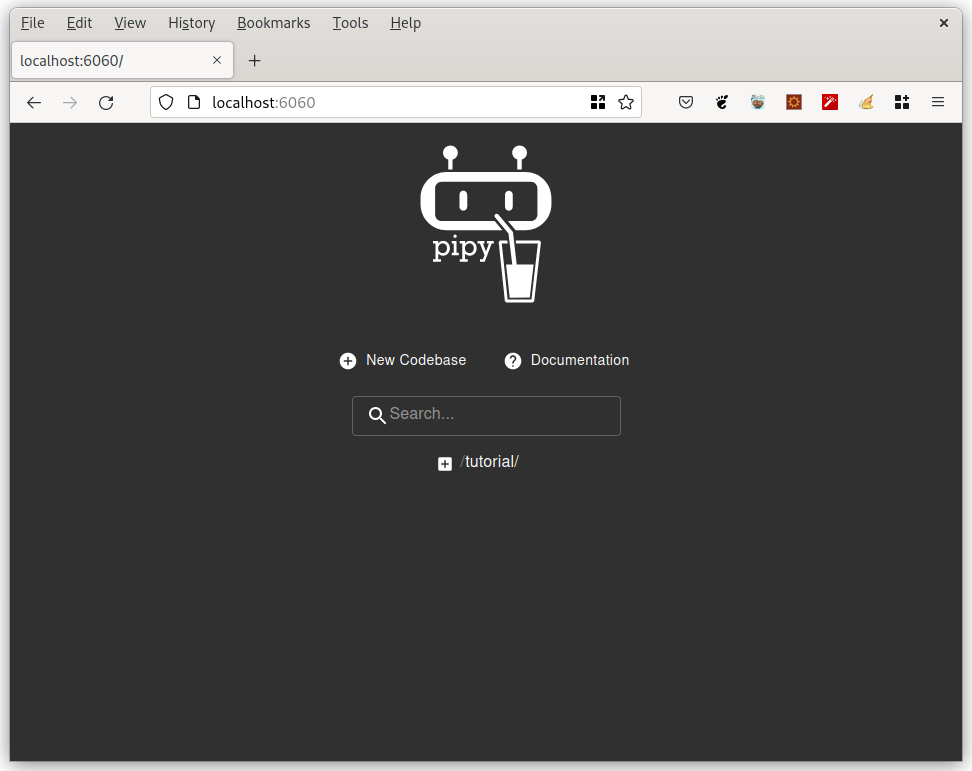Click the plus icon beside New Codebase
972x771 pixels.
point(347,360)
